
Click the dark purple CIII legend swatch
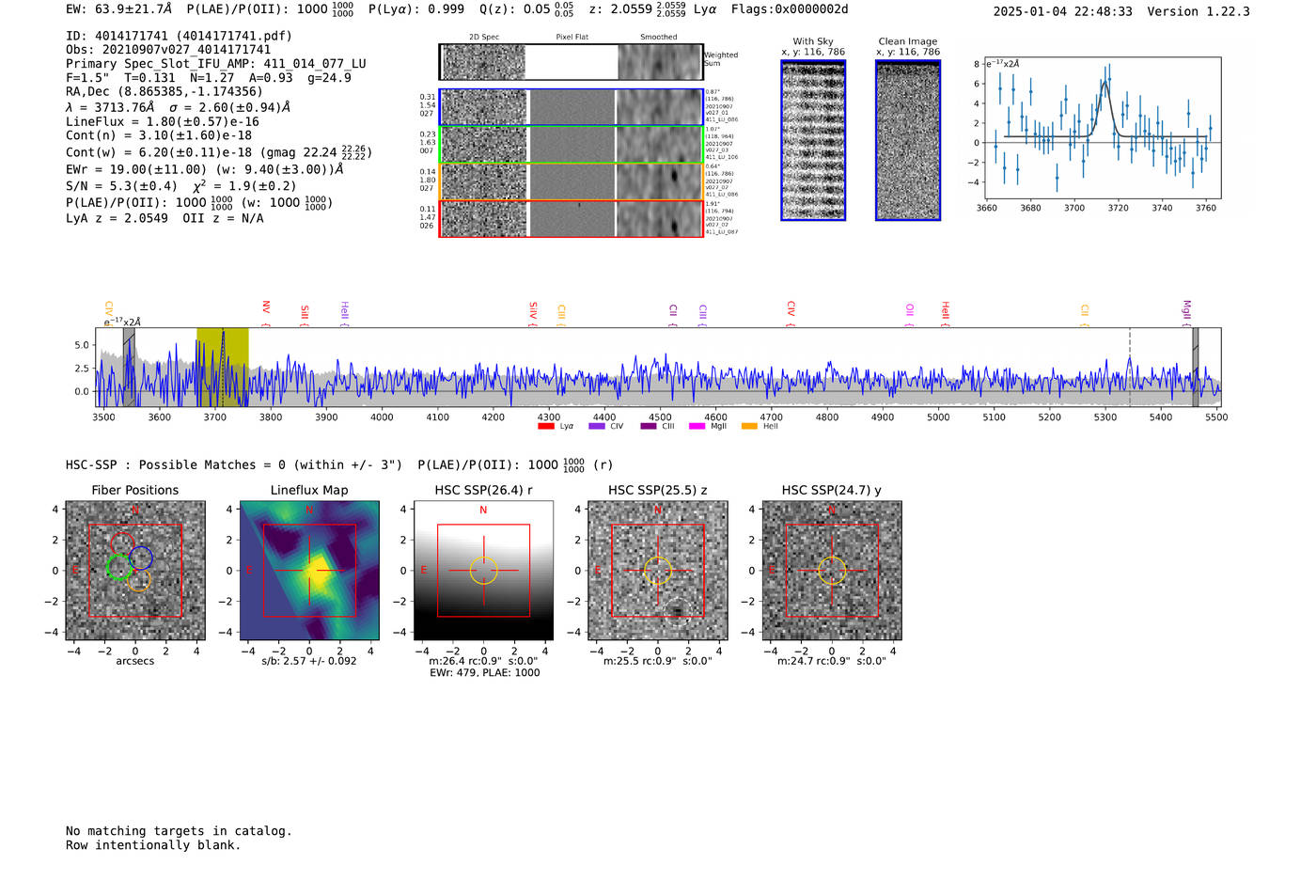tap(648, 426)
